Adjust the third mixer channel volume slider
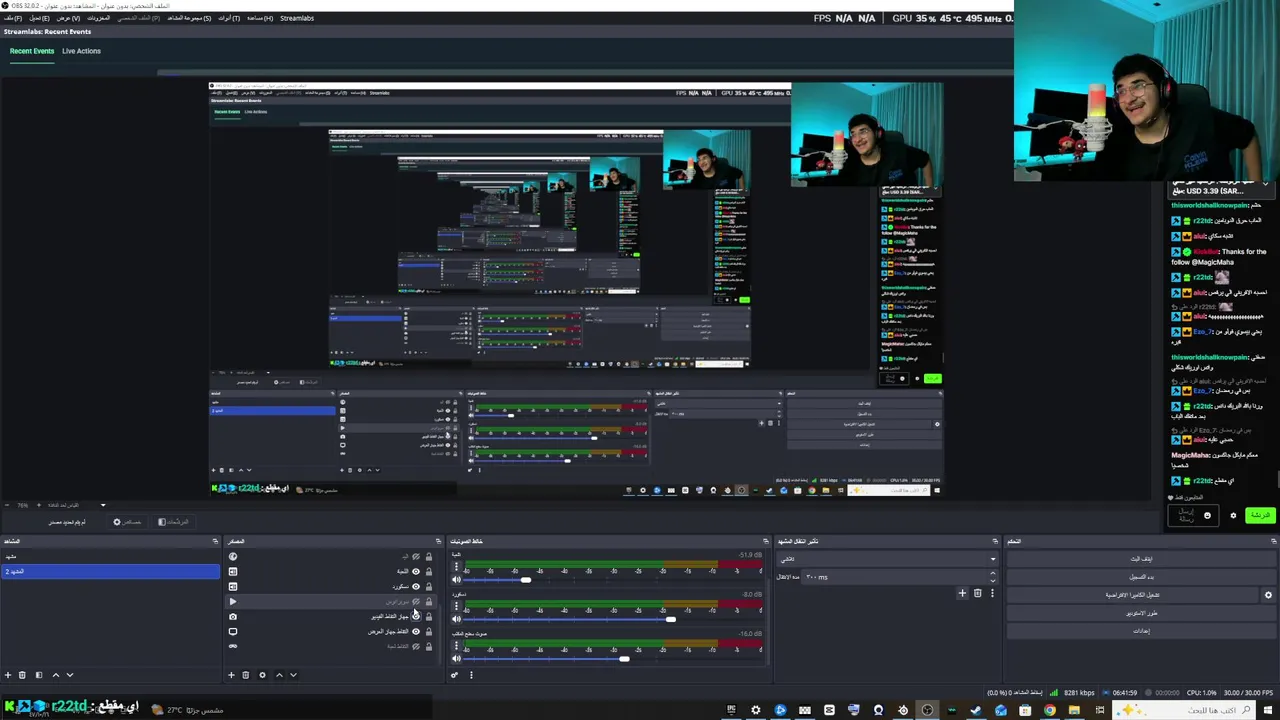This screenshot has height=720, width=1280. 624,658
